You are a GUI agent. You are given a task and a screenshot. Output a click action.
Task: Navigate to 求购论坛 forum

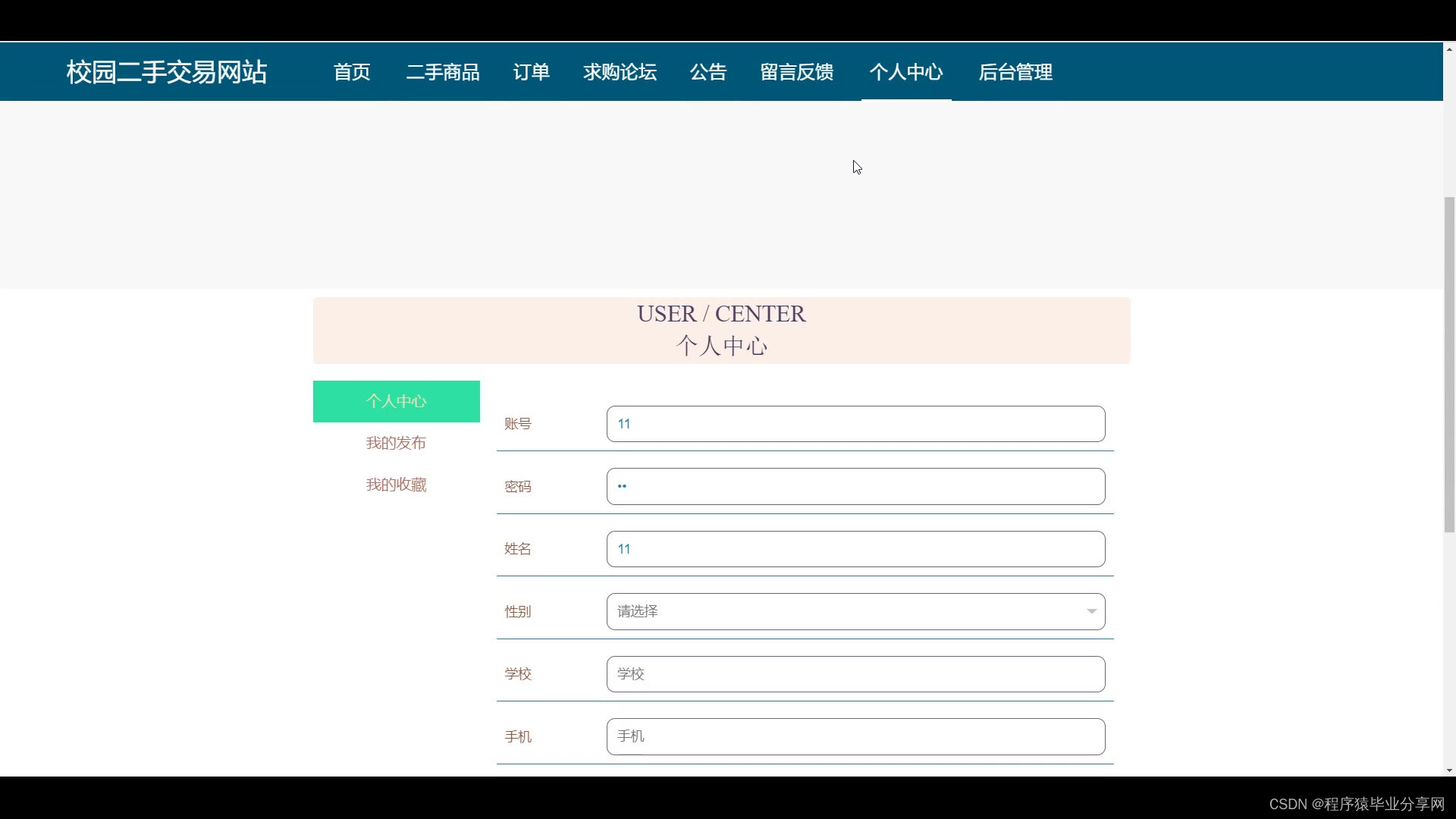[x=620, y=72]
